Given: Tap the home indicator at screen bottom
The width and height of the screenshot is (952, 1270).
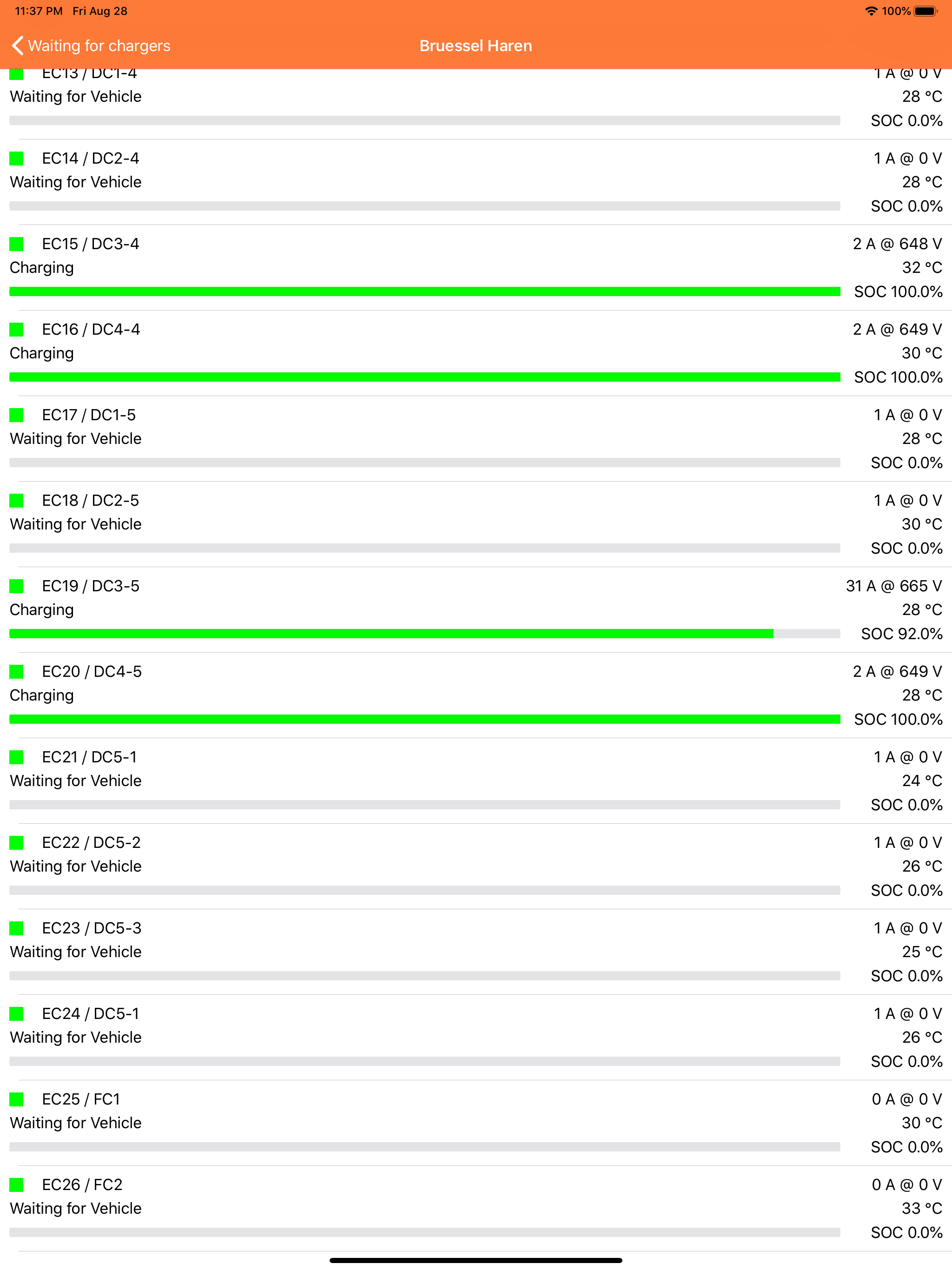Looking at the screenshot, I should (x=476, y=1261).
